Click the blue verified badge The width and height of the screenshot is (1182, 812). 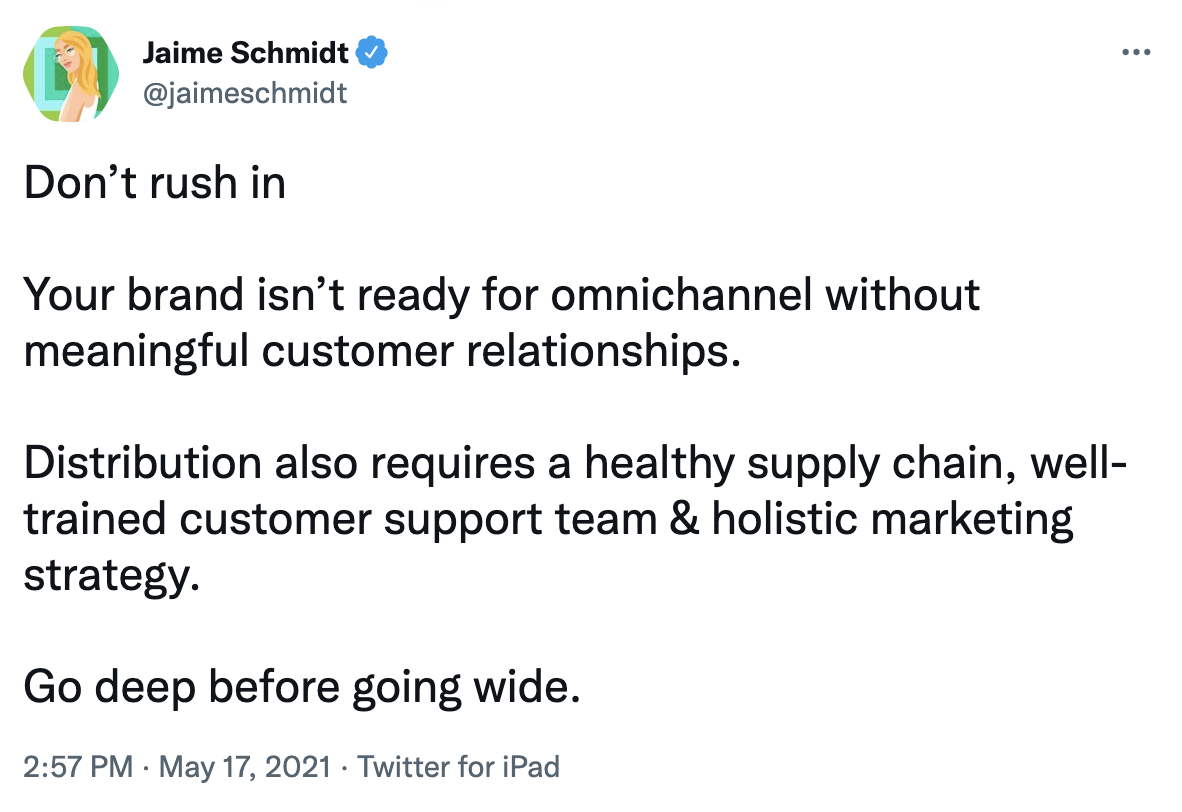coord(373,52)
